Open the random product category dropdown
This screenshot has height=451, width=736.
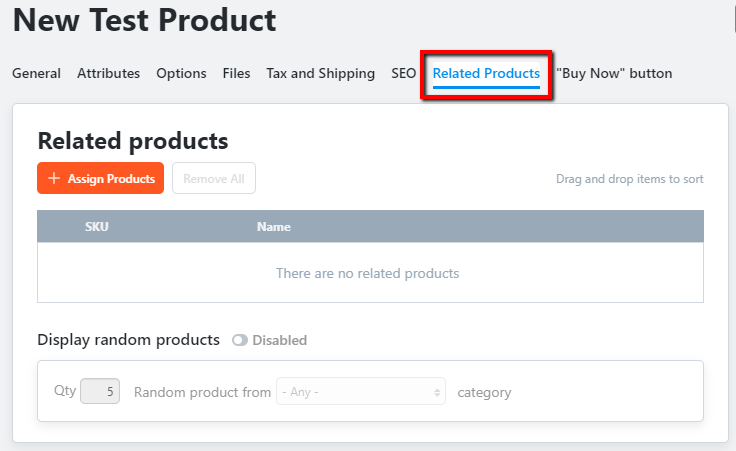point(360,391)
